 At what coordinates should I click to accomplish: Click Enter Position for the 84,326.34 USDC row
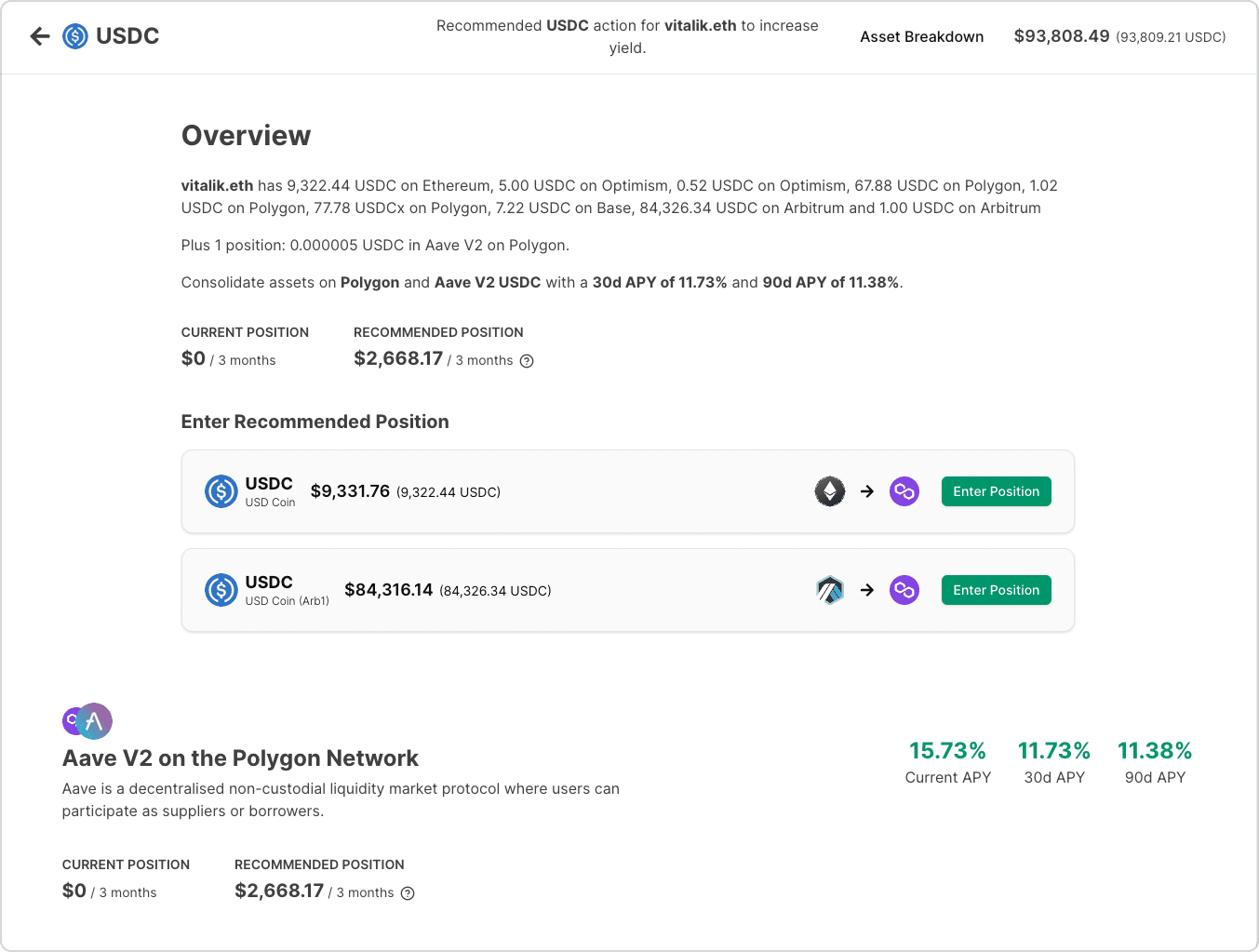tap(997, 590)
